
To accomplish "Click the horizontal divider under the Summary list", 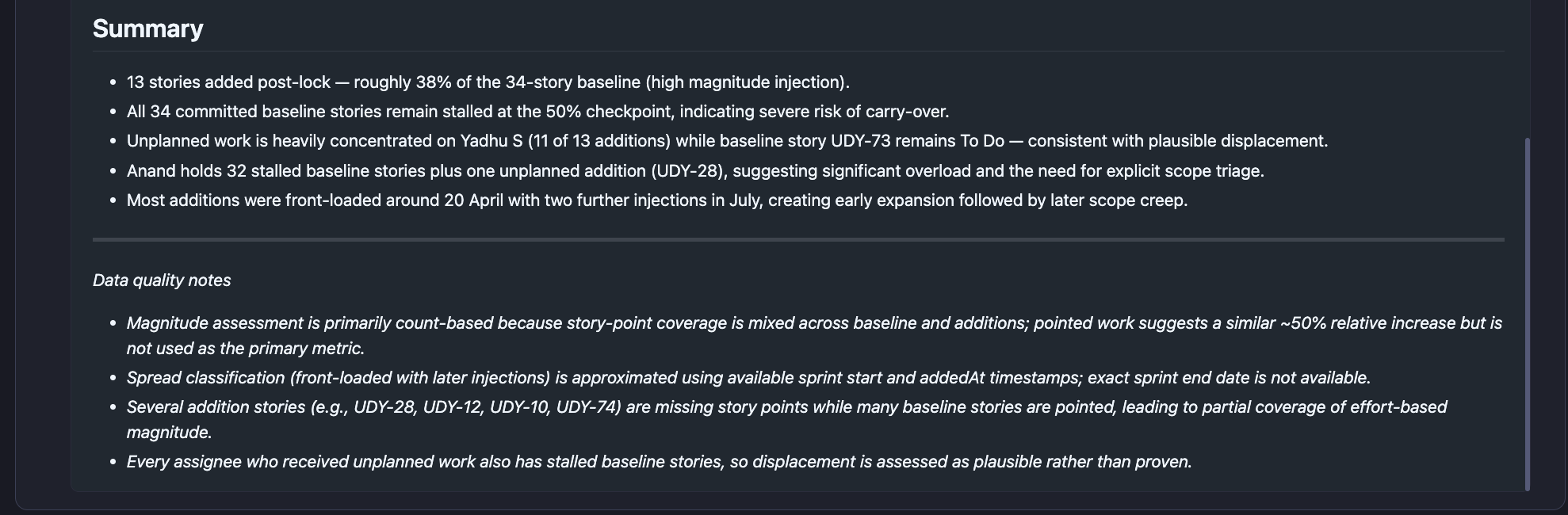I will click(798, 239).
